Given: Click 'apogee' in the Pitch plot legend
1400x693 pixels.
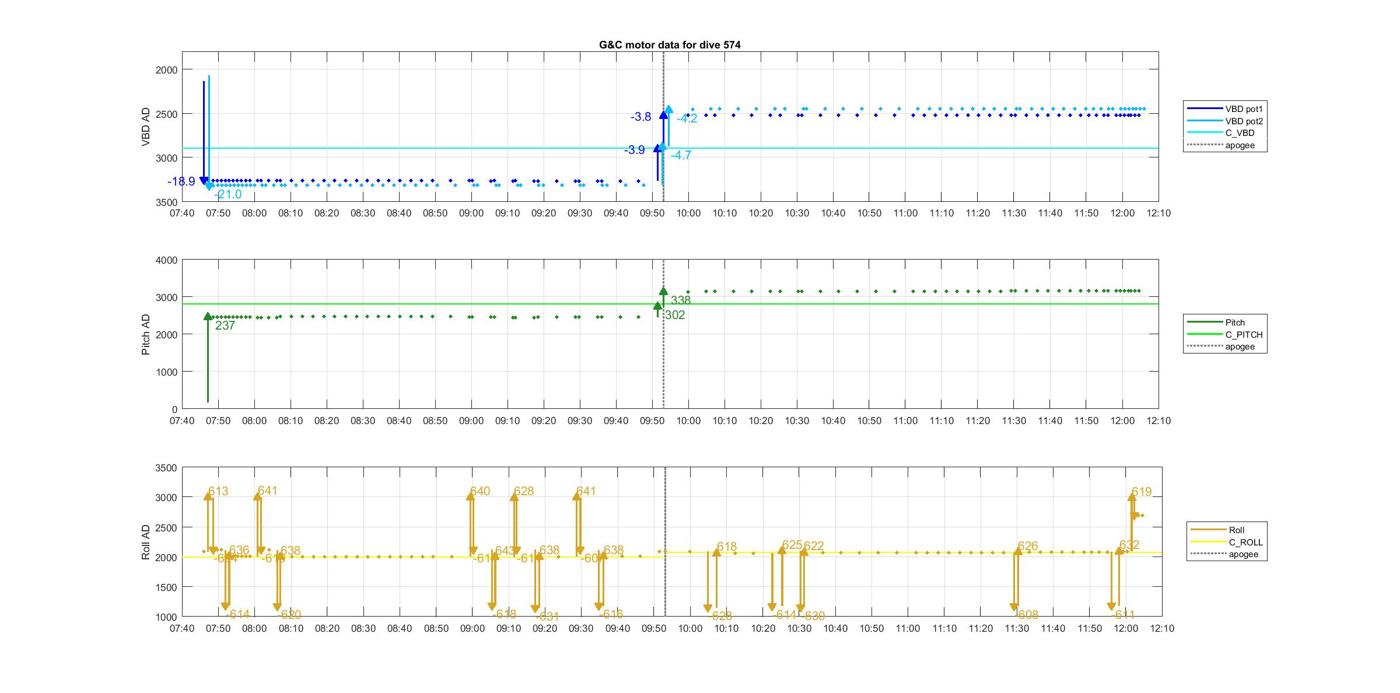Looking at the screenshot, I should click(x=1221, y=346).
